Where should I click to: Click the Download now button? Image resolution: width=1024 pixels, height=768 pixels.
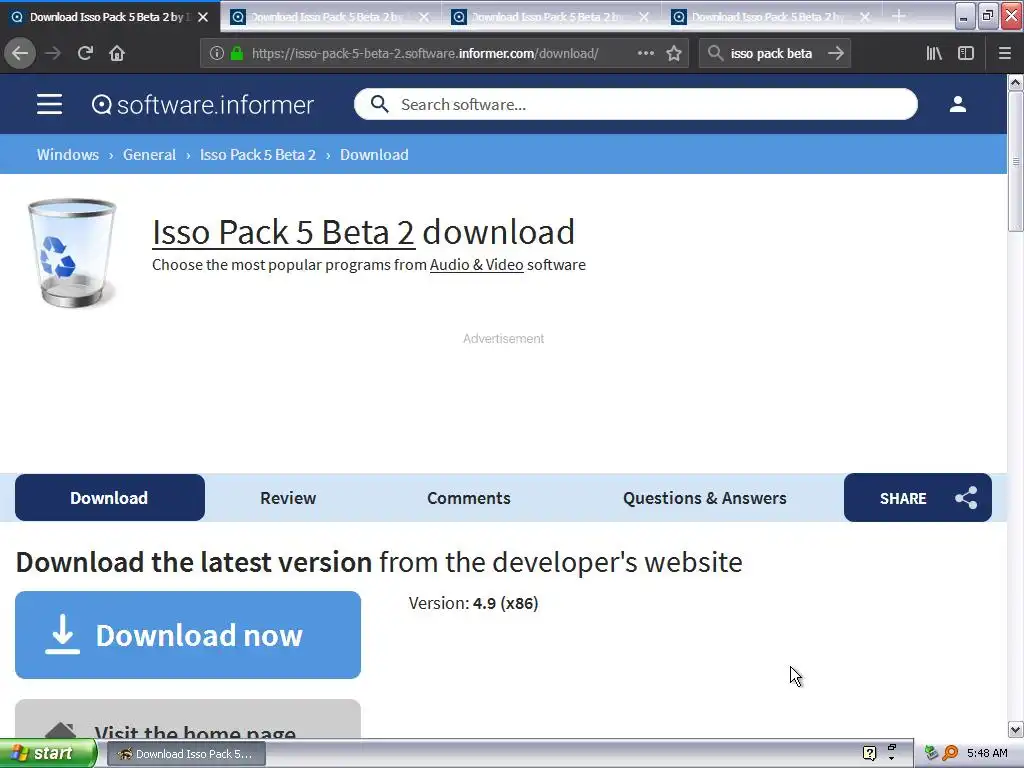click(188, 635)
